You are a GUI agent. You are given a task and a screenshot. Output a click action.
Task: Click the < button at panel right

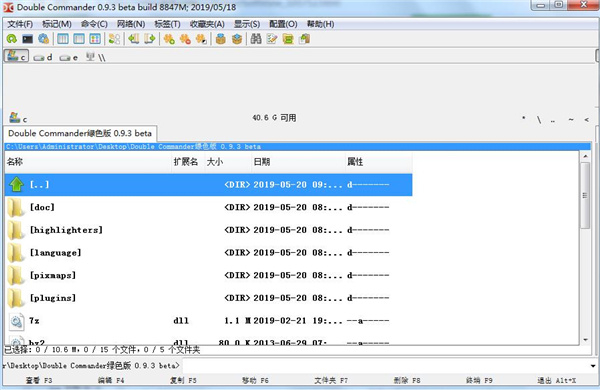[586, 120]
